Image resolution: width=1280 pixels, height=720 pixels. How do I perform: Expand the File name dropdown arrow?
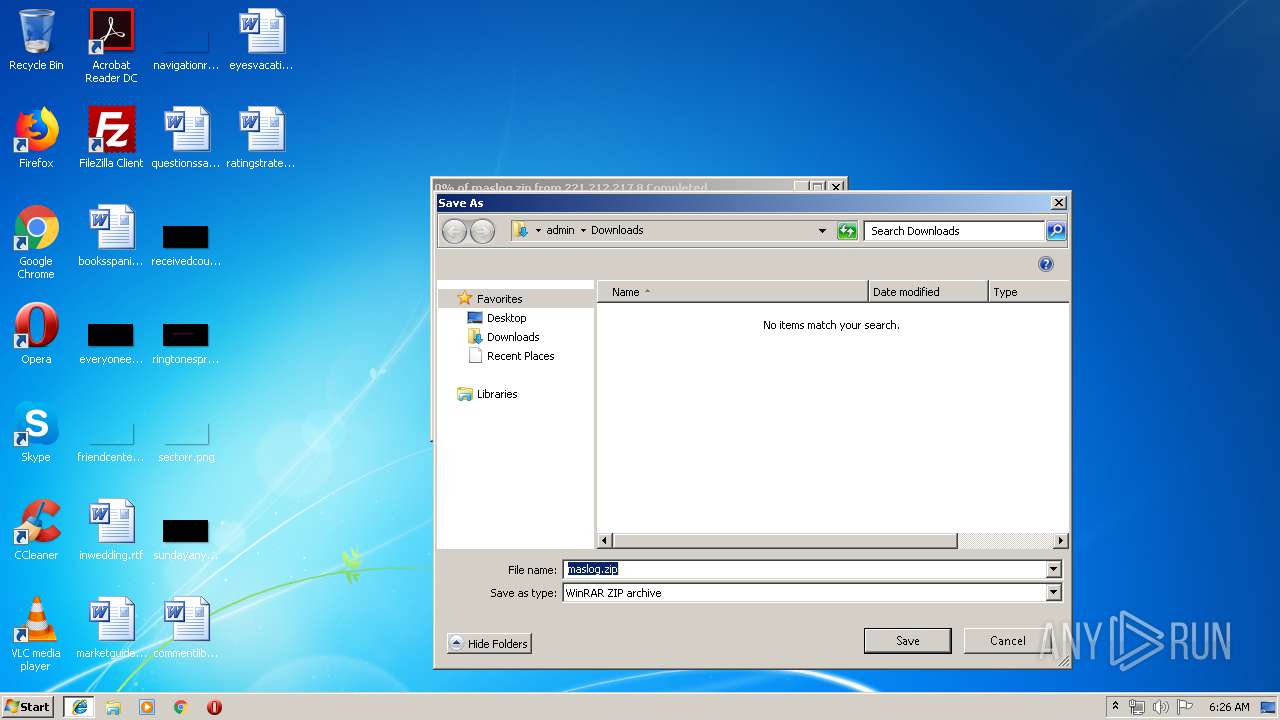(1053, 570)
